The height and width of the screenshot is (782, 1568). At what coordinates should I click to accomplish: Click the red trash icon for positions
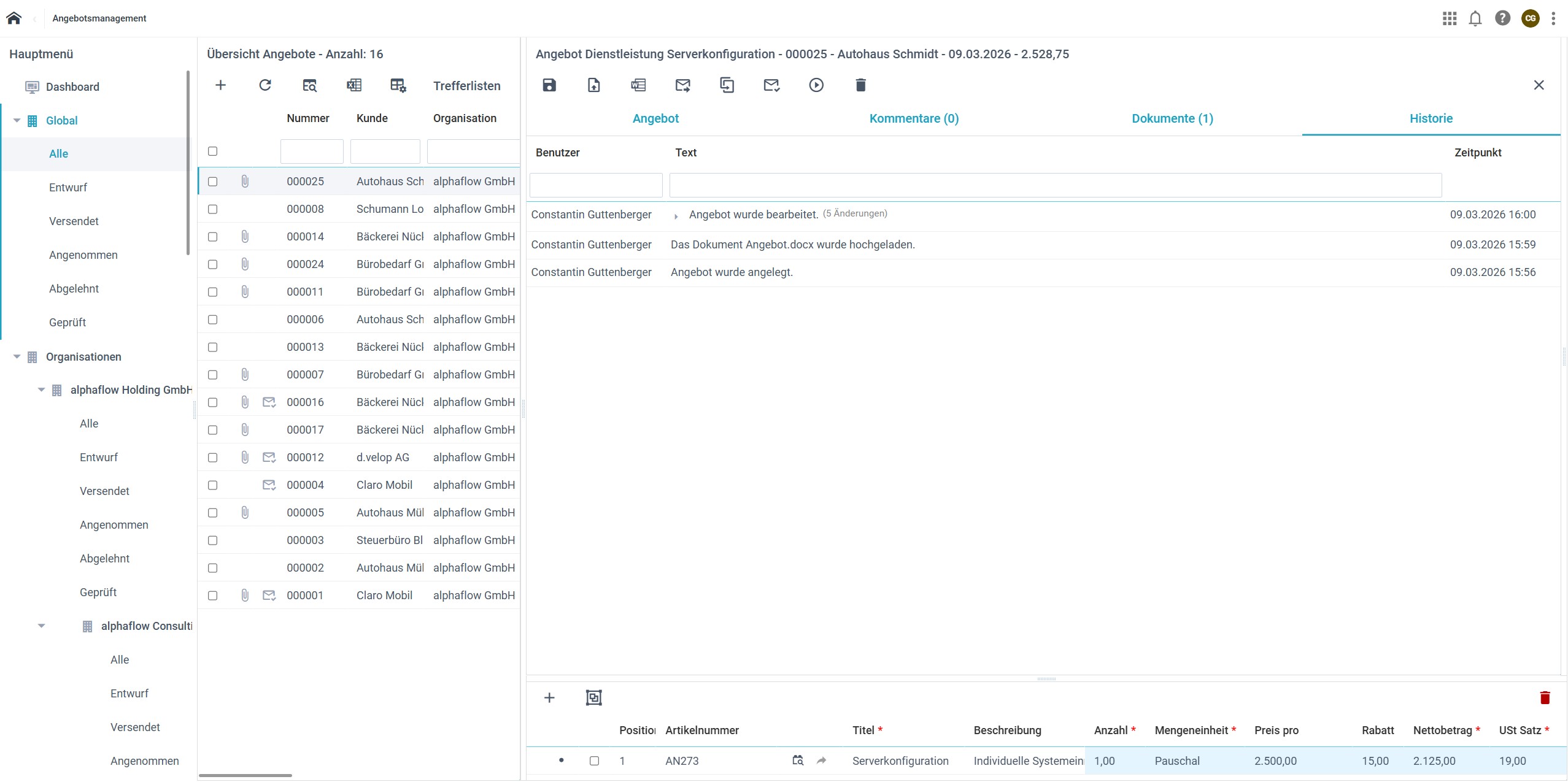coord(1545,697)
